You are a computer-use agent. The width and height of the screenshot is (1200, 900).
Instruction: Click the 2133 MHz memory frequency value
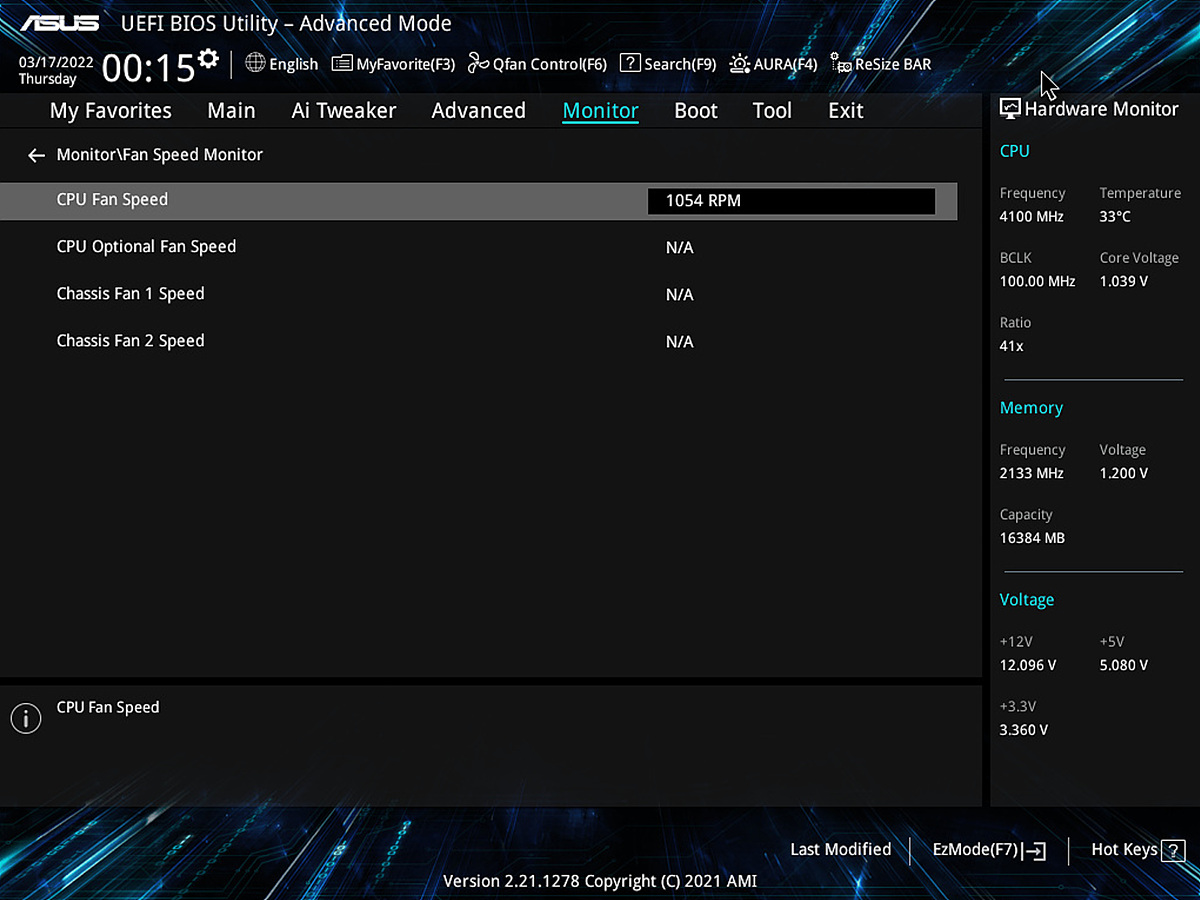[x=1032, y=473]
